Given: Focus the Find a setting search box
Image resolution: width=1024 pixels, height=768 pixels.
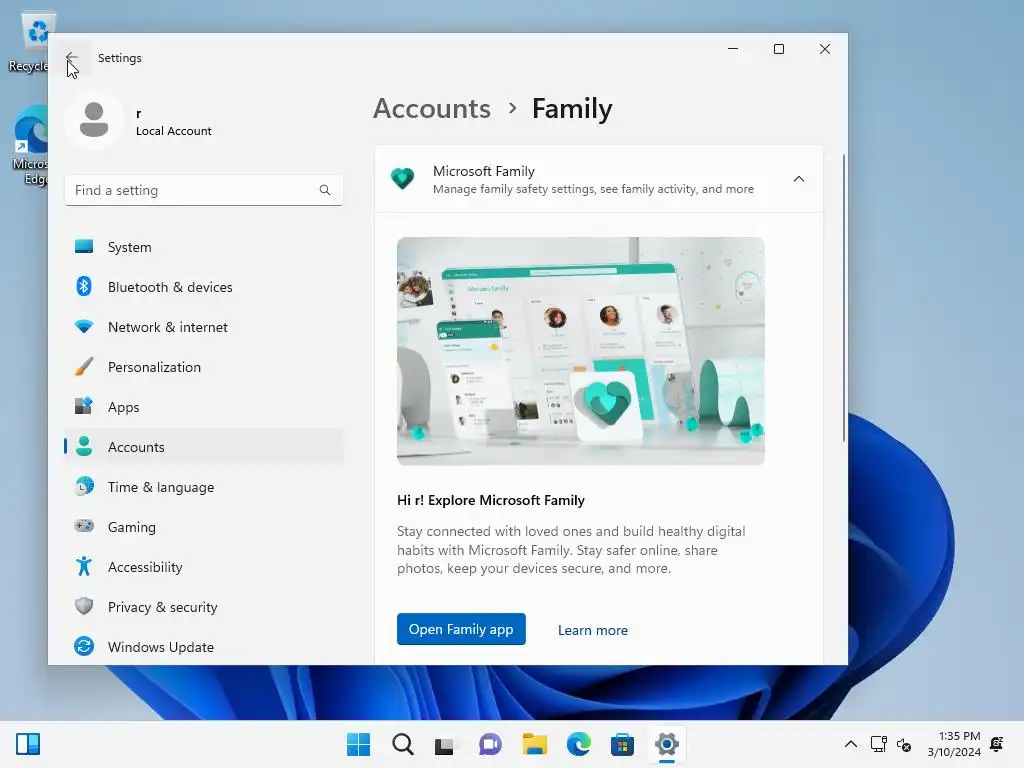Looking at the screenshot, I should point(204,190).
